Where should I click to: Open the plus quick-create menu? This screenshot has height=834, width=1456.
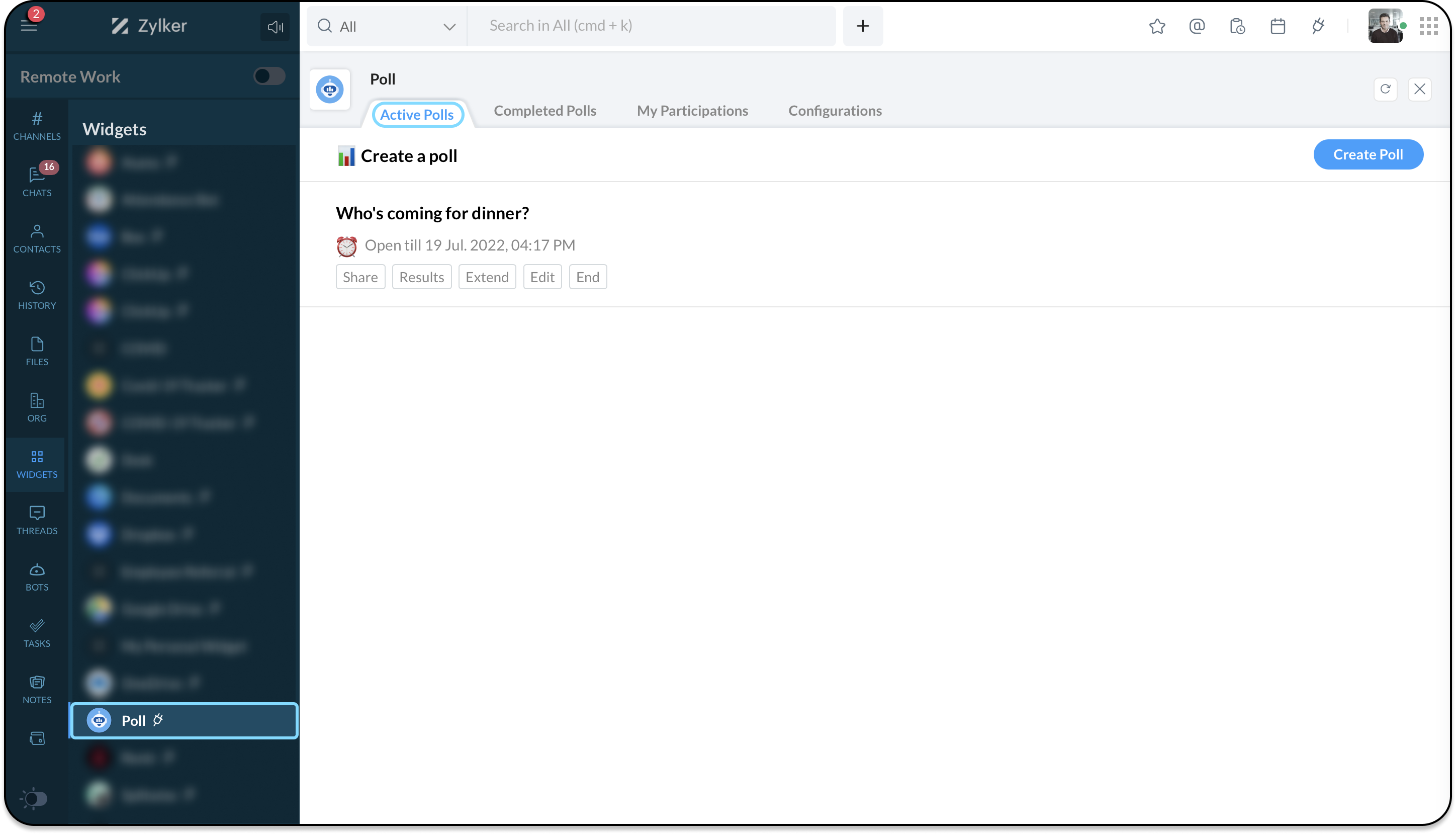863,26
